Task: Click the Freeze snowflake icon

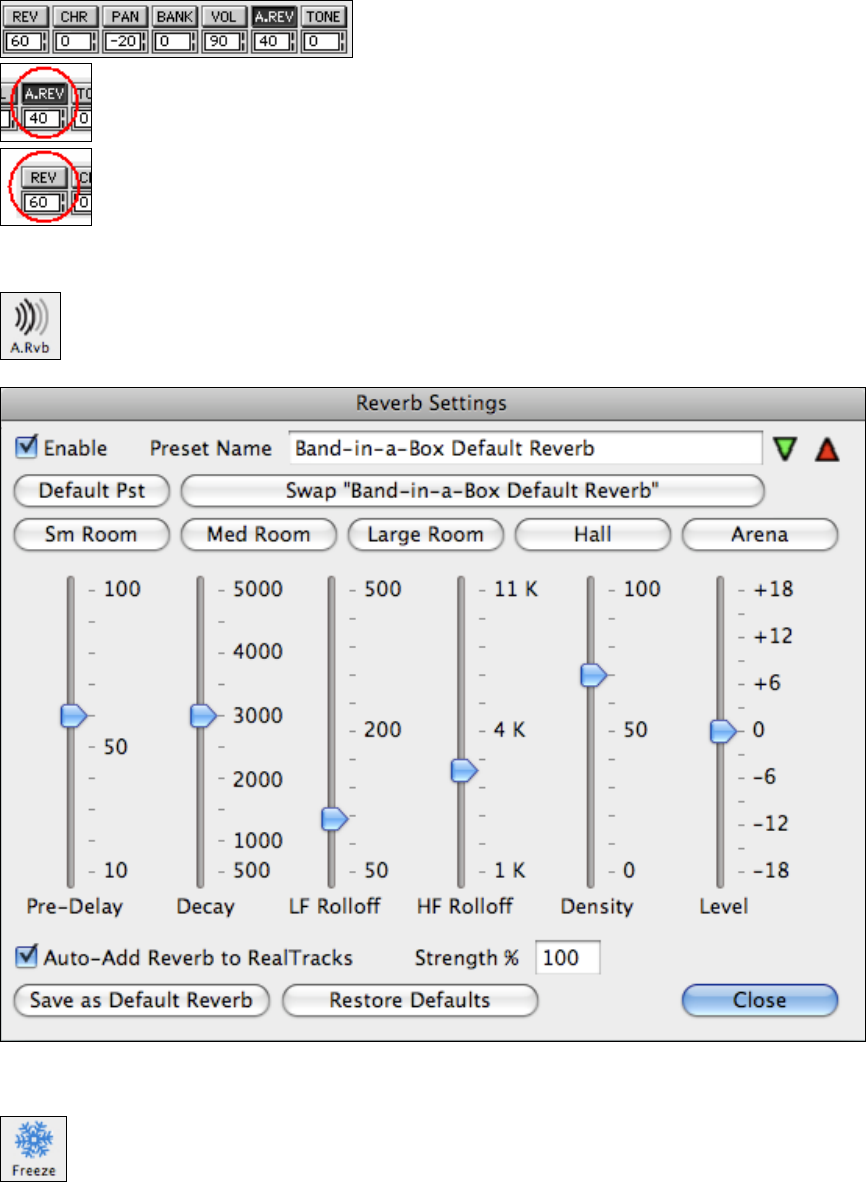Action: (x=33, y=1148)
